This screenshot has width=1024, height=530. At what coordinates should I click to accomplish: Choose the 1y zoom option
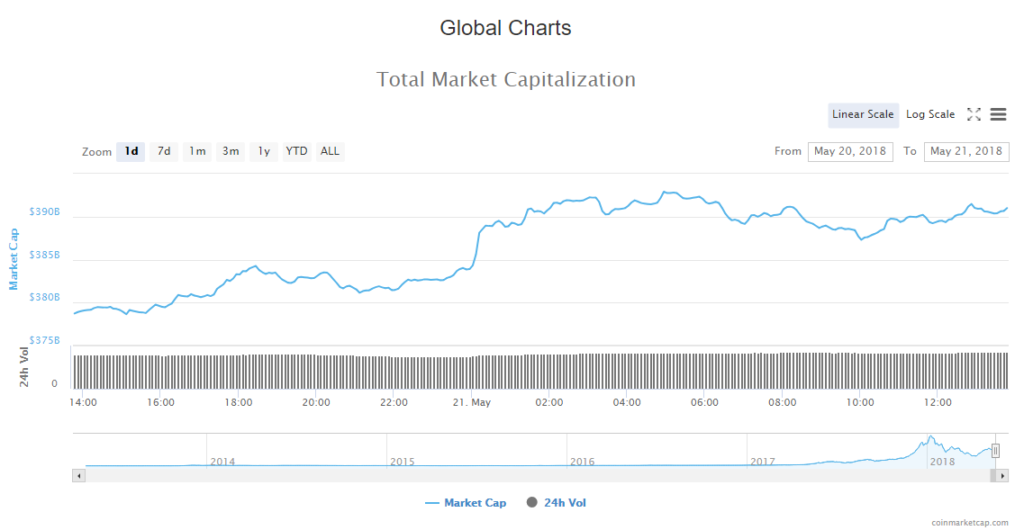(263, 152)
